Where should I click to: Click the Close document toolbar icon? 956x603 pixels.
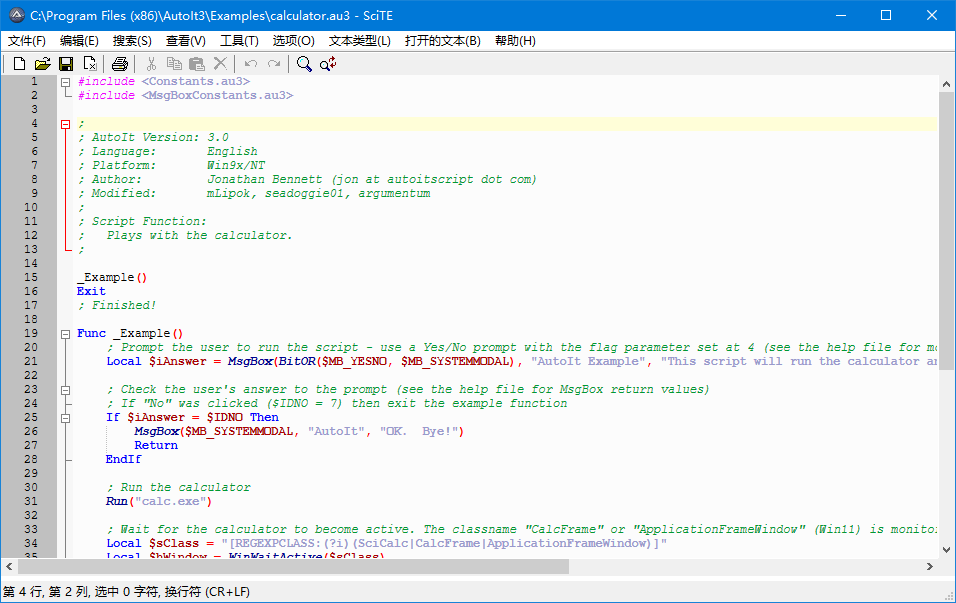[x=90, y=63]
